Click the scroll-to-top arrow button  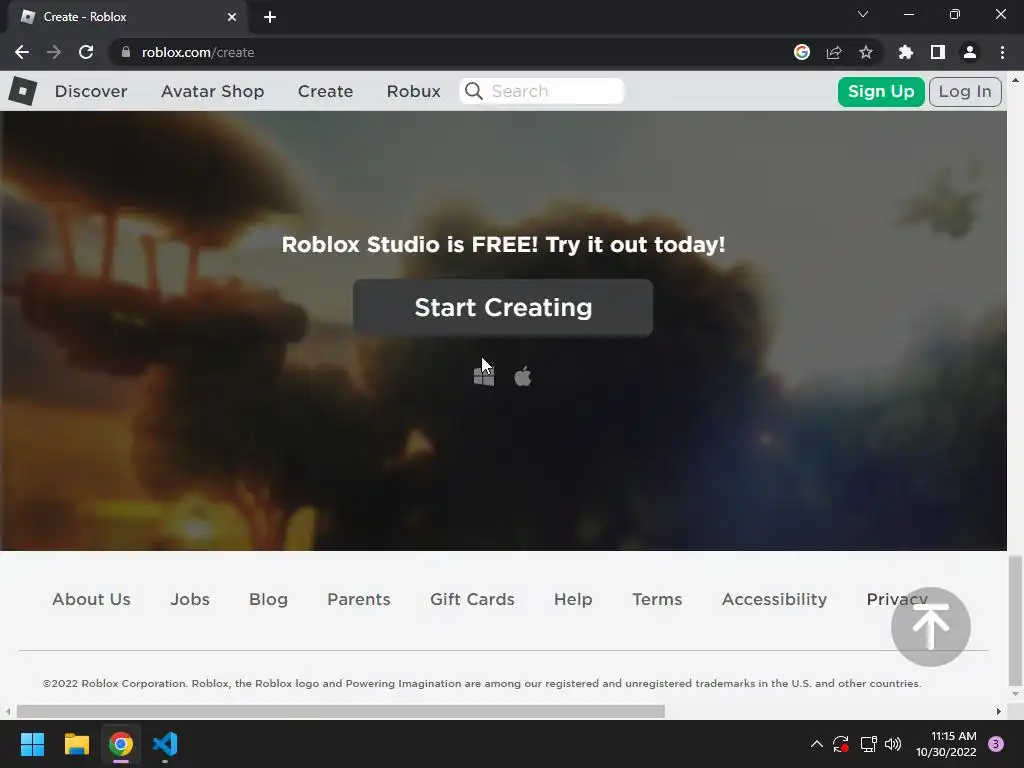point(931,627)
